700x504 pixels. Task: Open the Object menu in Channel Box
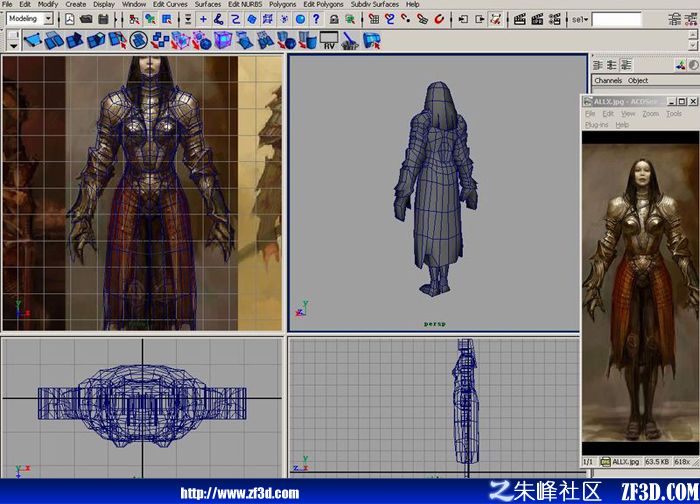click(x=638, y=80)
